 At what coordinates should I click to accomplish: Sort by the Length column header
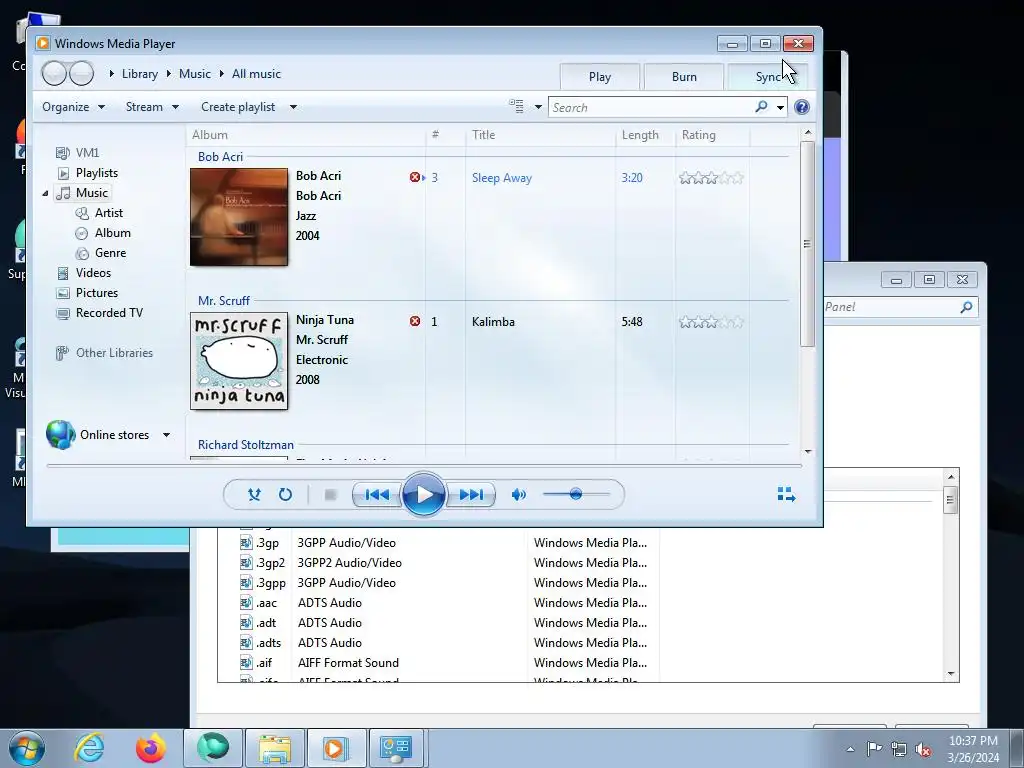point(645,135)
